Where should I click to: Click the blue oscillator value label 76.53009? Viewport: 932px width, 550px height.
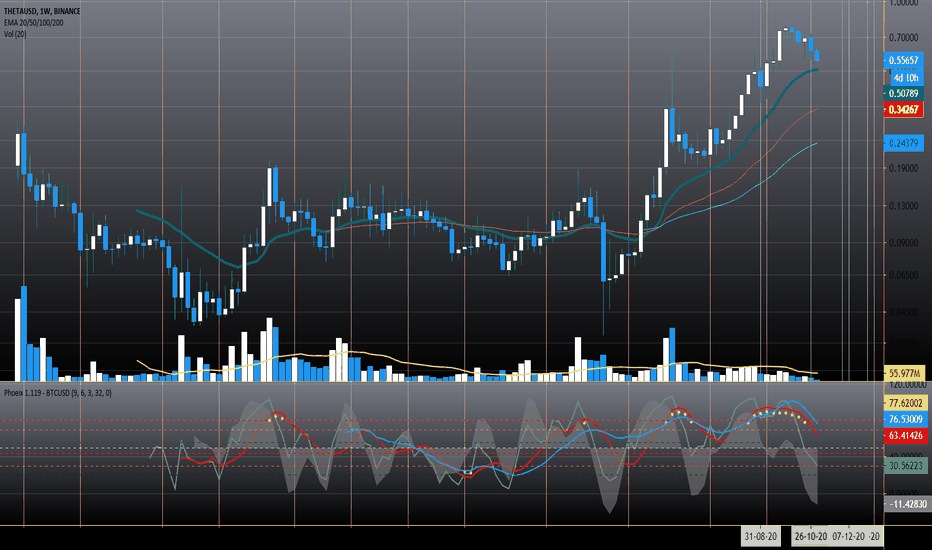pos(905,419)
